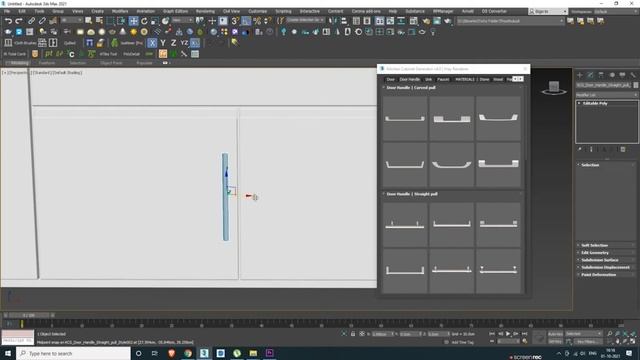Click the Select by Name icon
This screenshot has height=360, width=640.
click(x=99, y=21)
